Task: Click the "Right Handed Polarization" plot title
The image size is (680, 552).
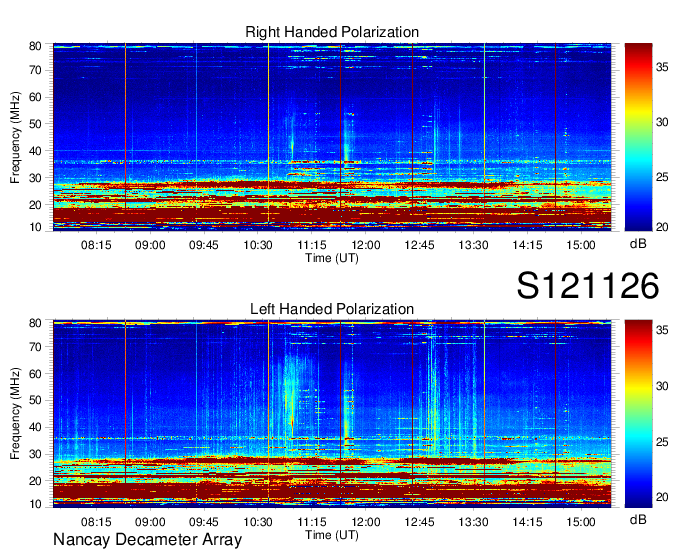Action: [x=332, y=32]
